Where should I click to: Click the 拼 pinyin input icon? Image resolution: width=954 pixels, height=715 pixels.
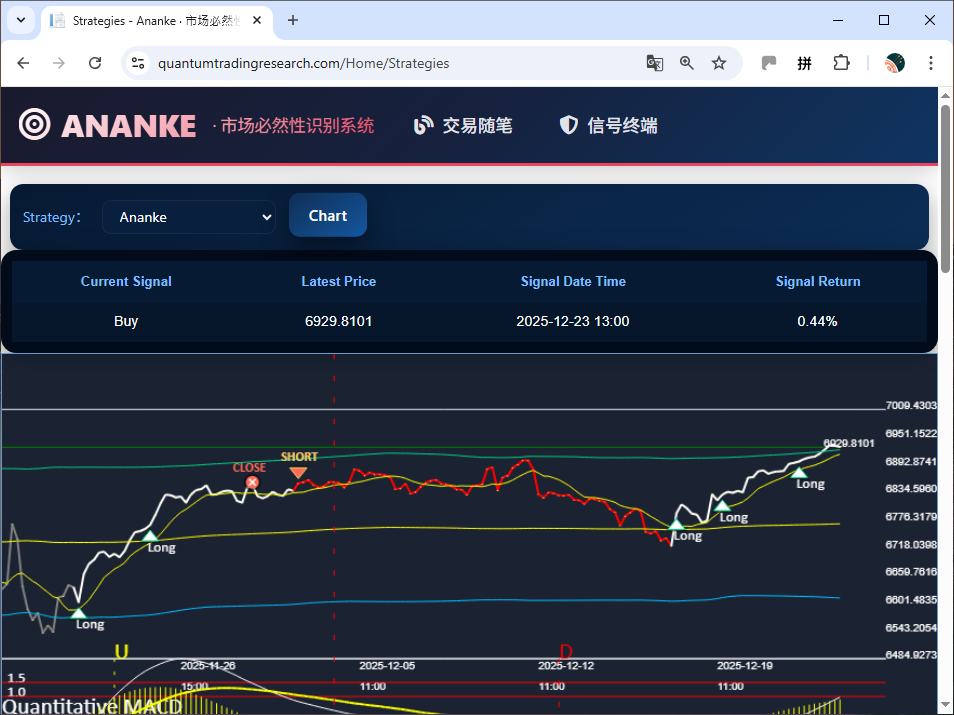[804, 62]
